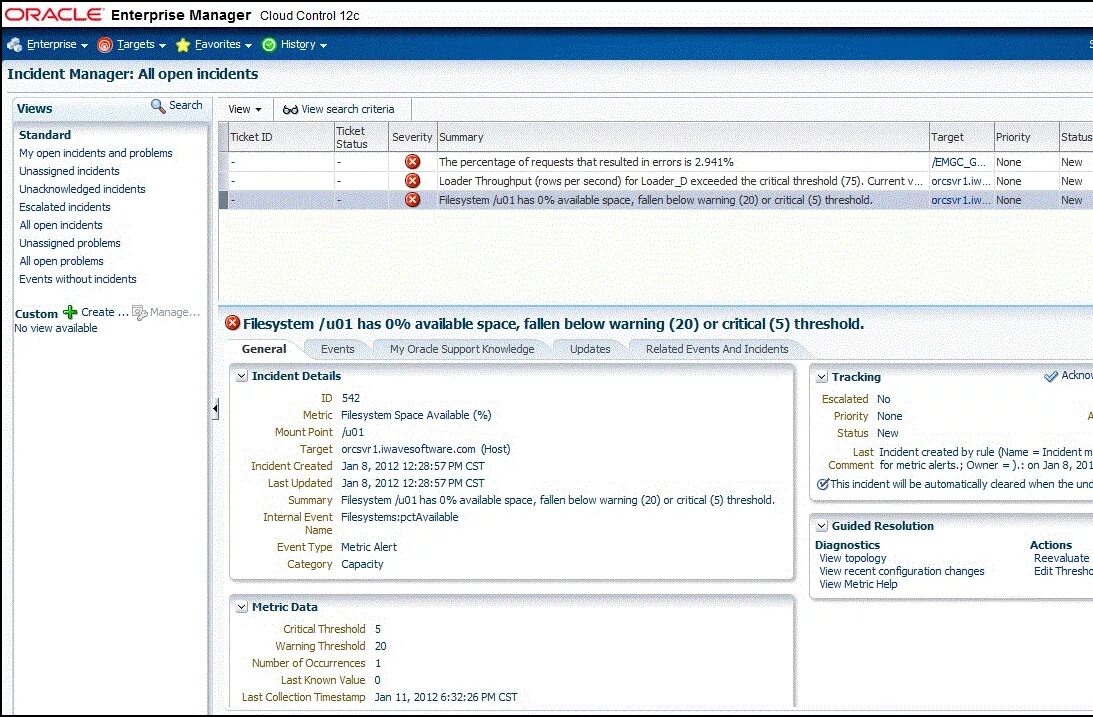Open Escalated incidents view
Viewport: 1093px width, 717px height.
click(x=65, y=207)
